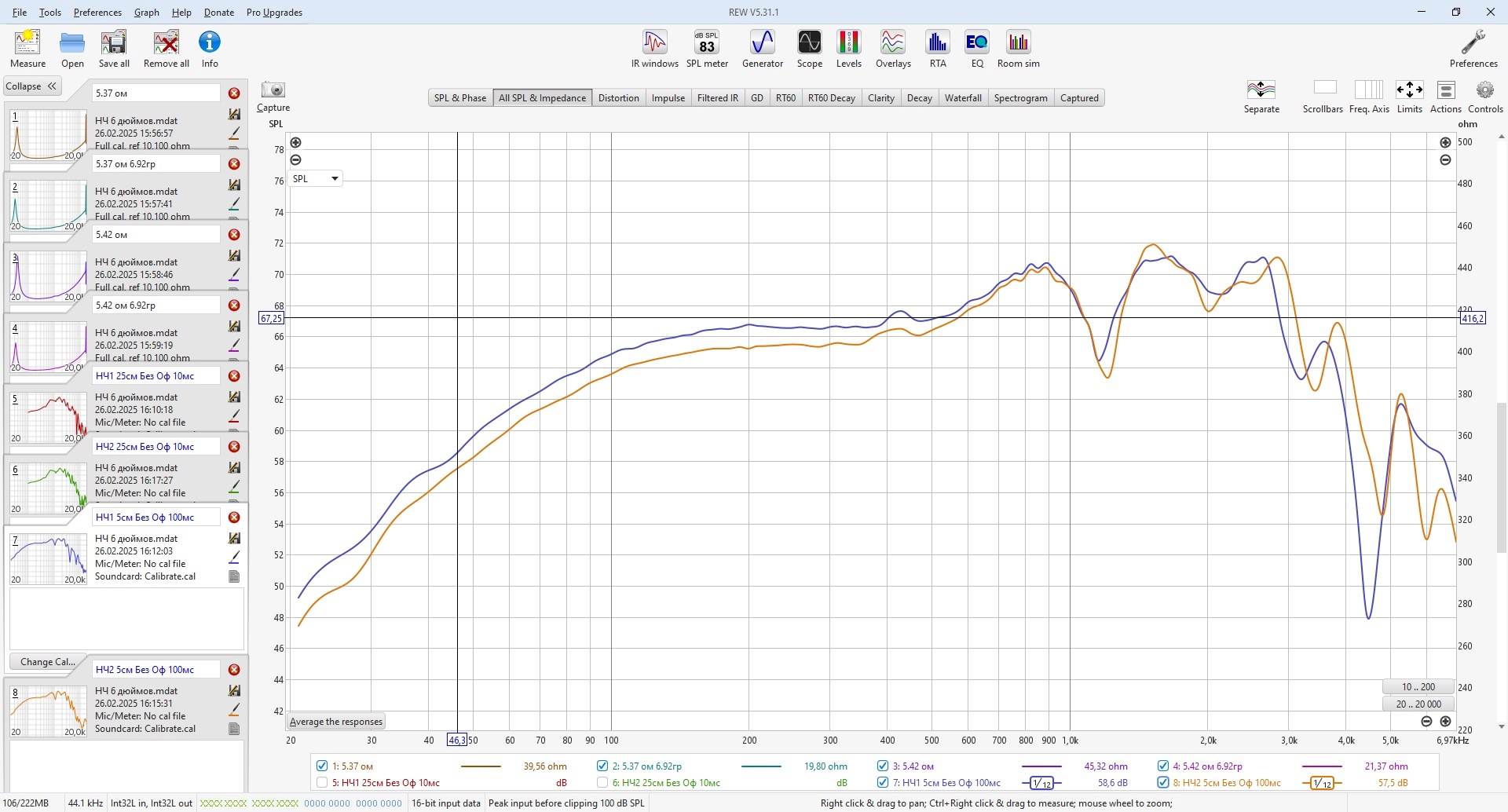Image resolution: width=1508 pixels, height=812 pixels.
Task: Switch to the Impulse tab
Action: click(x=668, y=98)
